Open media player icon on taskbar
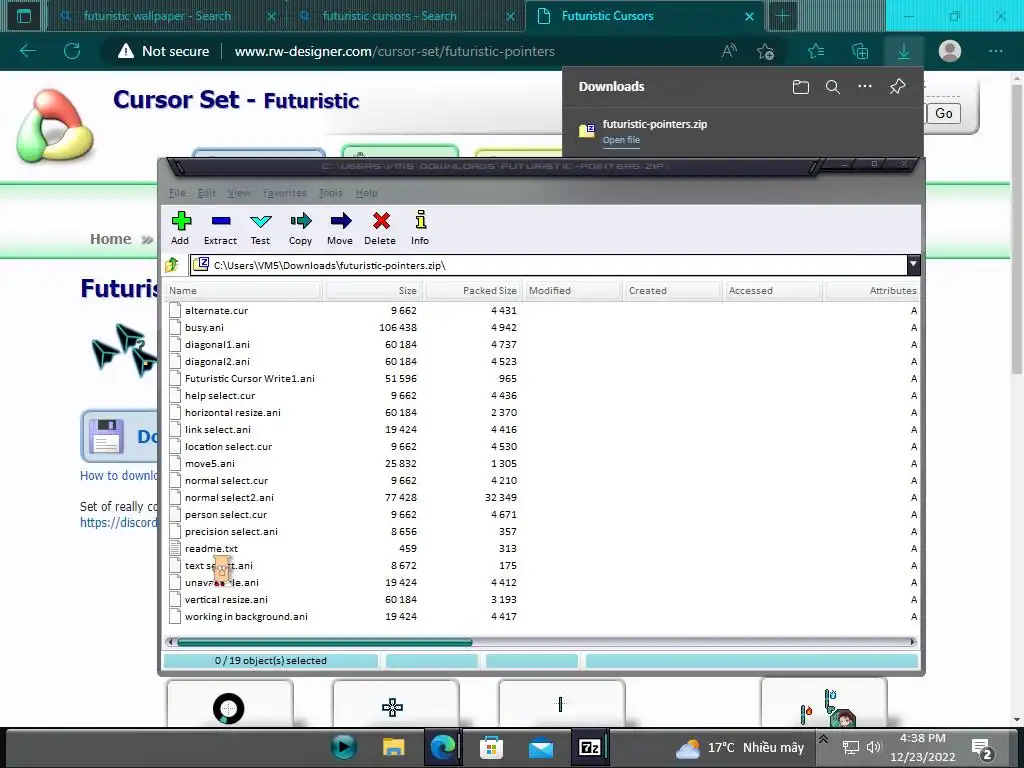Viewport: 1024px width, 768px height. tap(344, 747)
